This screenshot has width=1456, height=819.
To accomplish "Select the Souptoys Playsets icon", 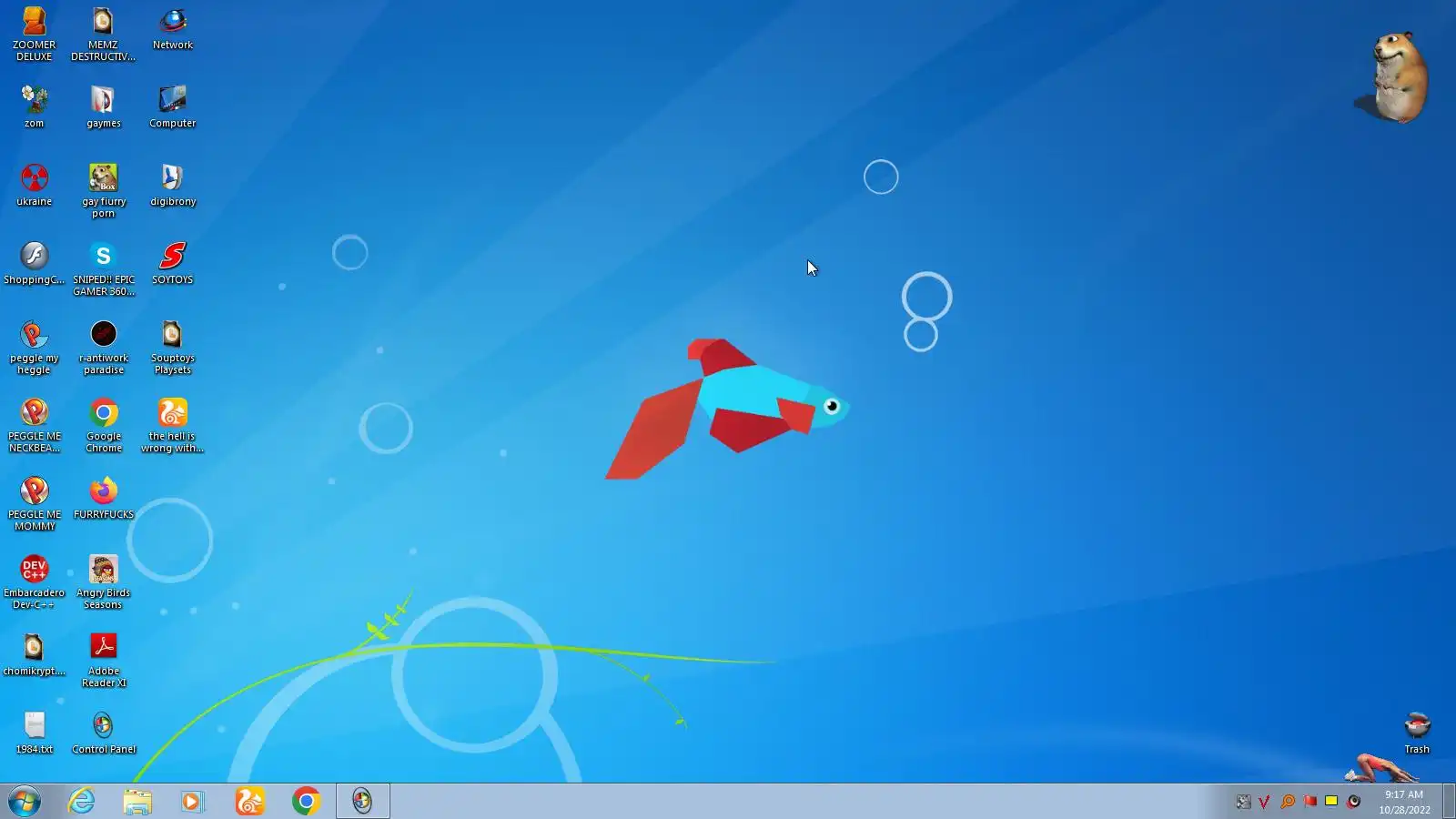I will tap(172, 347).
